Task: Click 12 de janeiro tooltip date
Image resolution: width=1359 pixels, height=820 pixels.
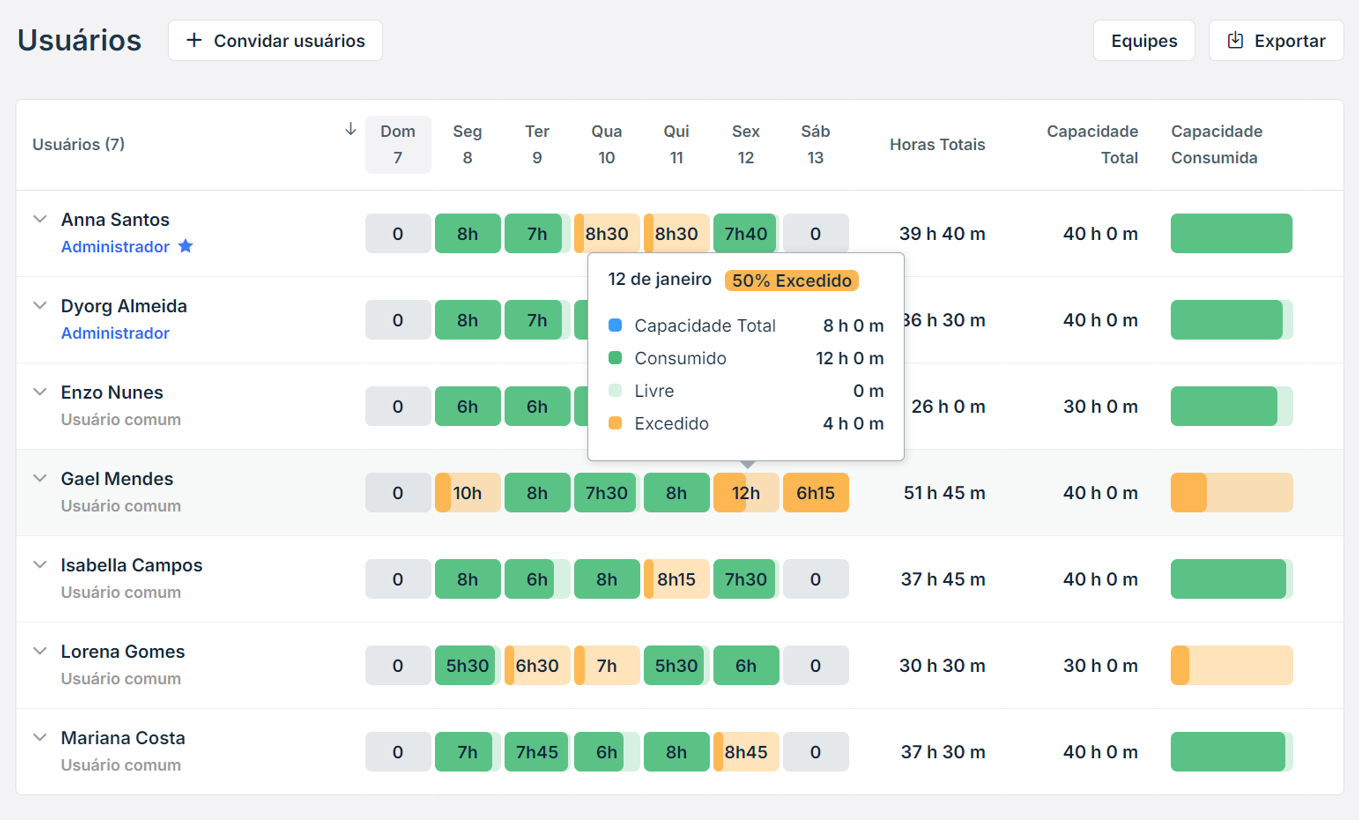Action: pos(660,280)
